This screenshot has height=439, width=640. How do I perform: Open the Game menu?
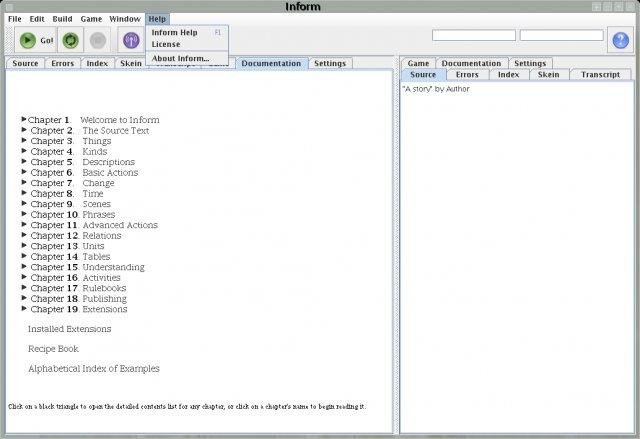(91, 19)
